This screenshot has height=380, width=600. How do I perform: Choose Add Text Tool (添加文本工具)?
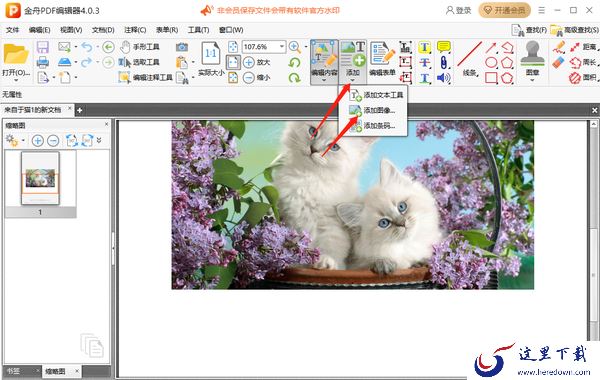click(373, 95)
